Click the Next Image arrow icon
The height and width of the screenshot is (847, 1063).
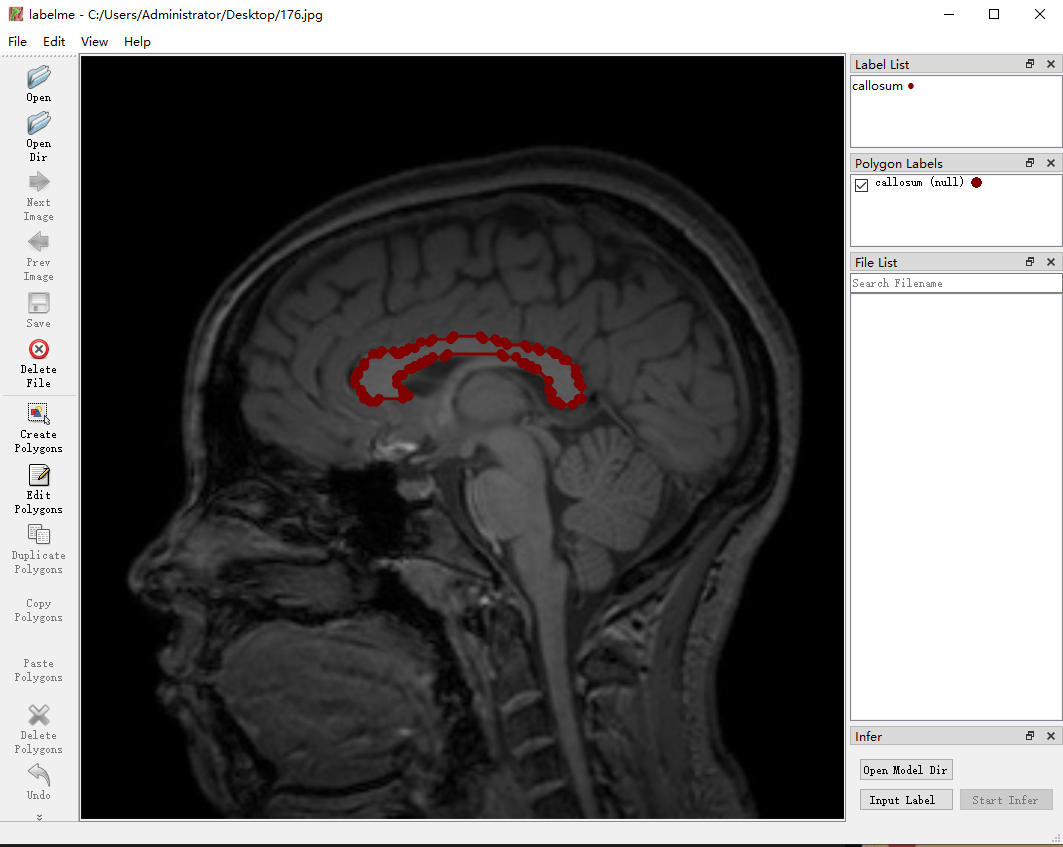(x=39, y=182)
